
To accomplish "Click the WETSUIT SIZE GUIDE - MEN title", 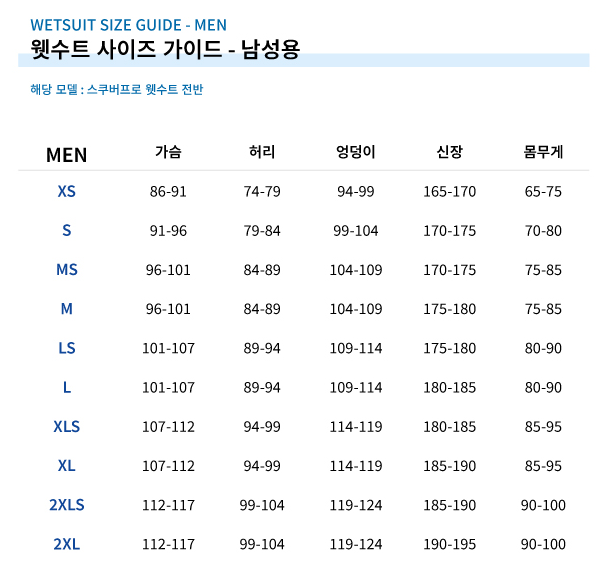I will (x=128, y=25).
